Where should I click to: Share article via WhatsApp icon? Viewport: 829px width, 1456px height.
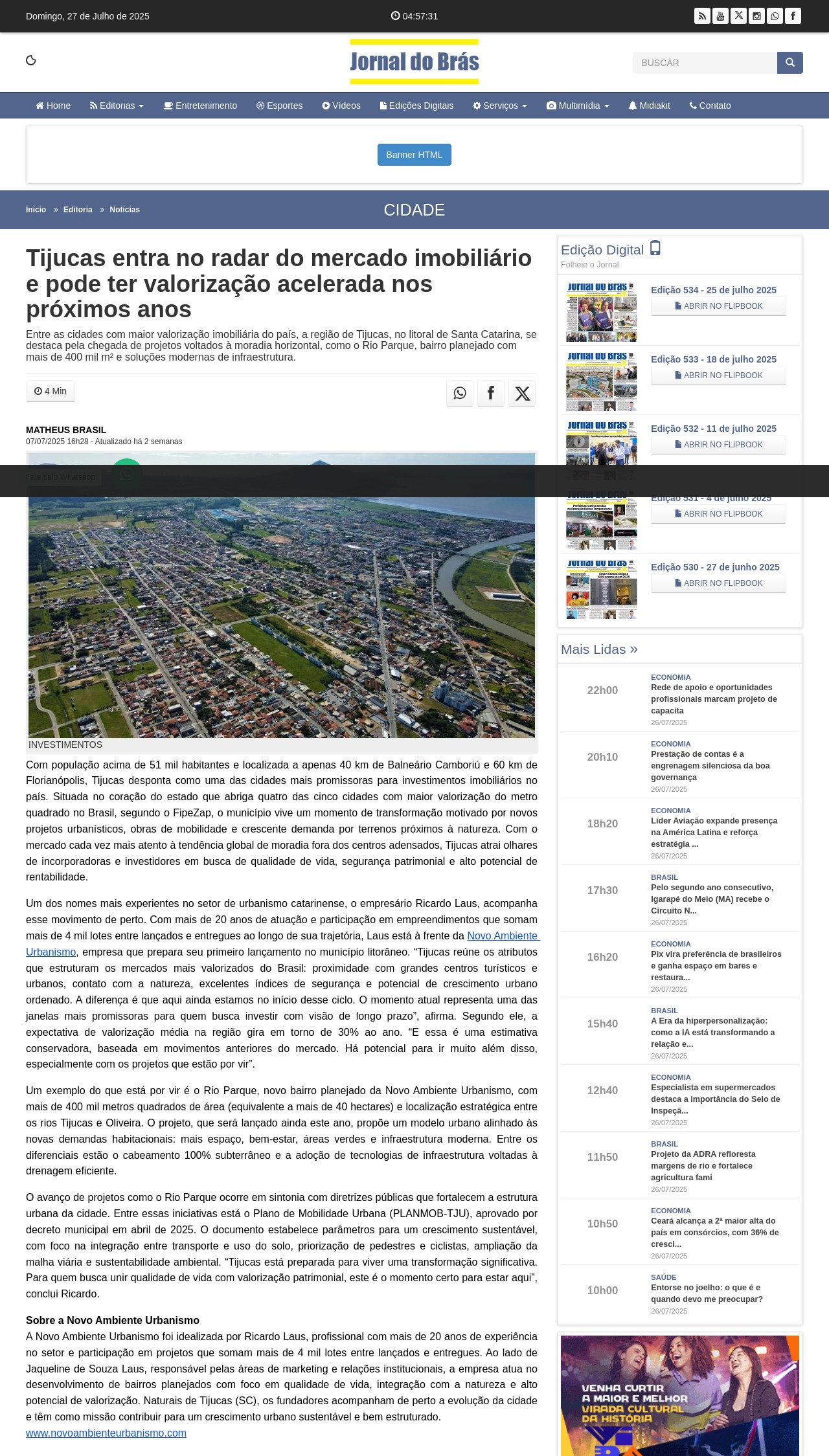[460, 393]
